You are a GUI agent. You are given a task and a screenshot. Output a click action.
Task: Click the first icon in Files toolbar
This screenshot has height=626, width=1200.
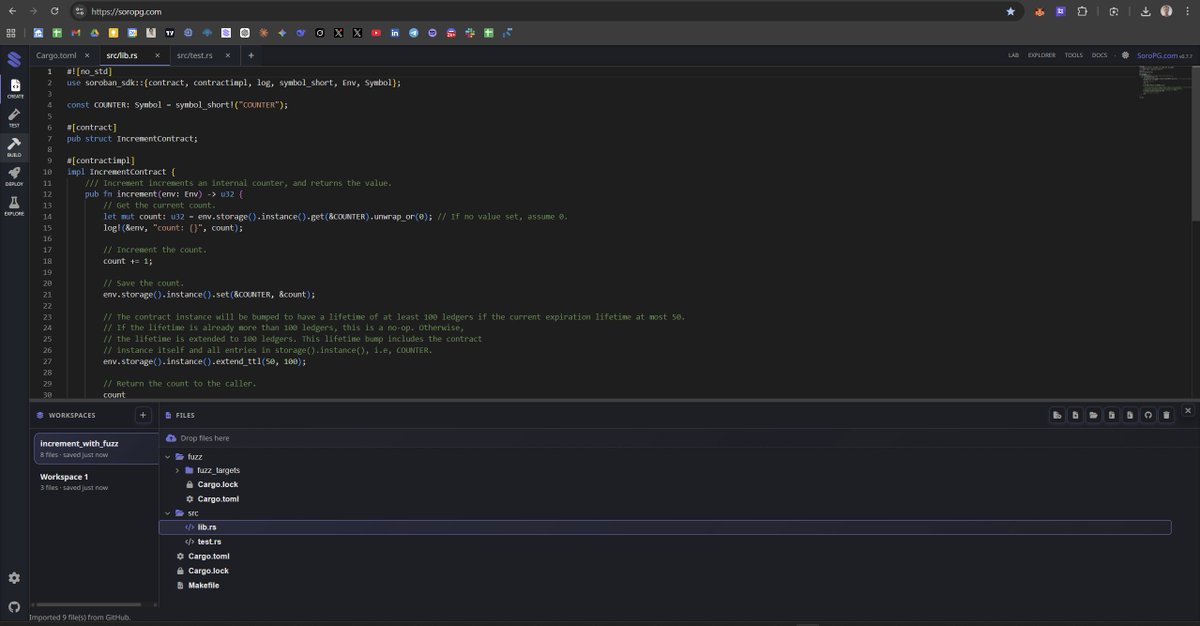point(1056,414)
